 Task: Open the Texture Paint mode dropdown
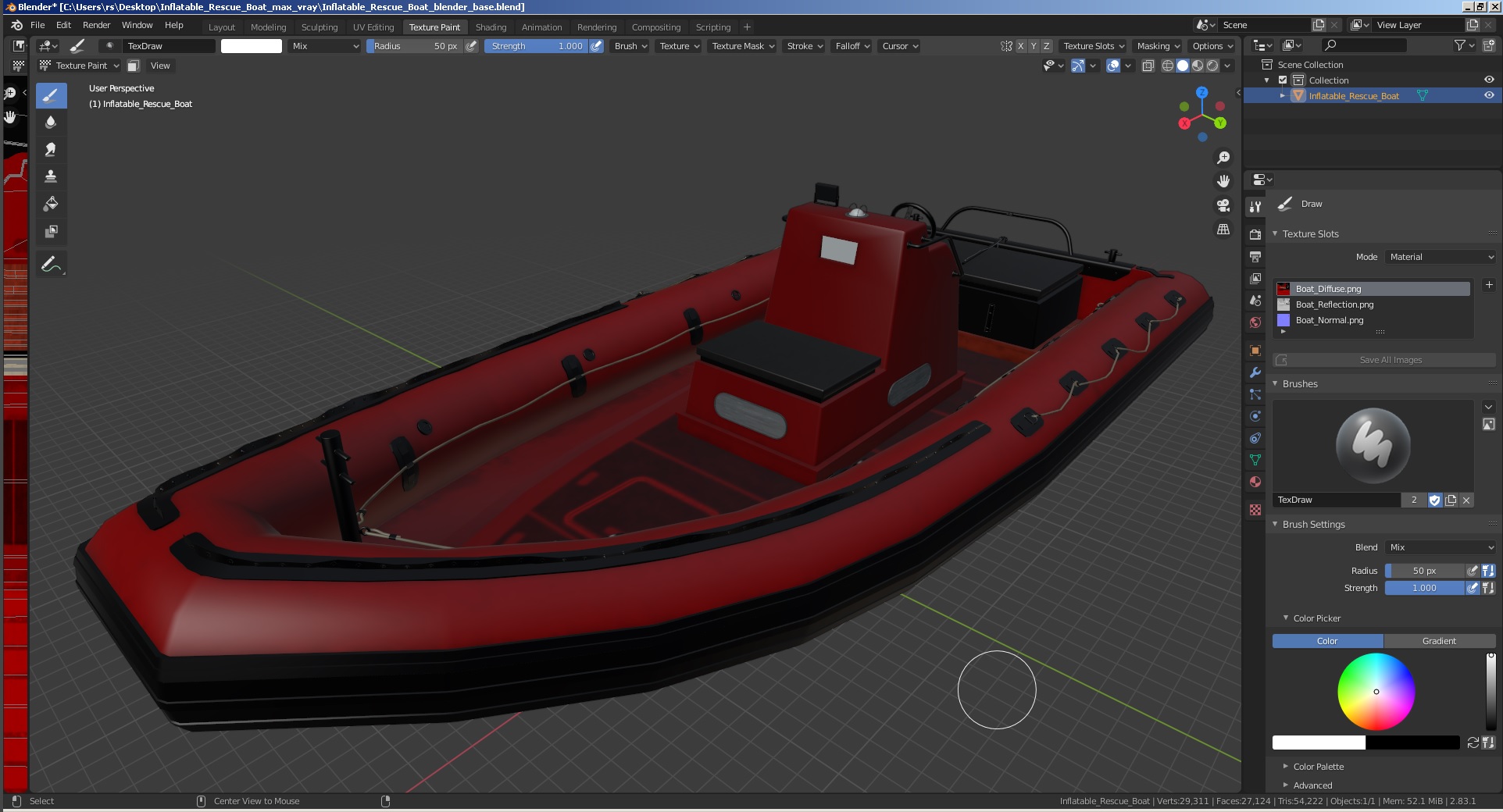pos(80,66)
